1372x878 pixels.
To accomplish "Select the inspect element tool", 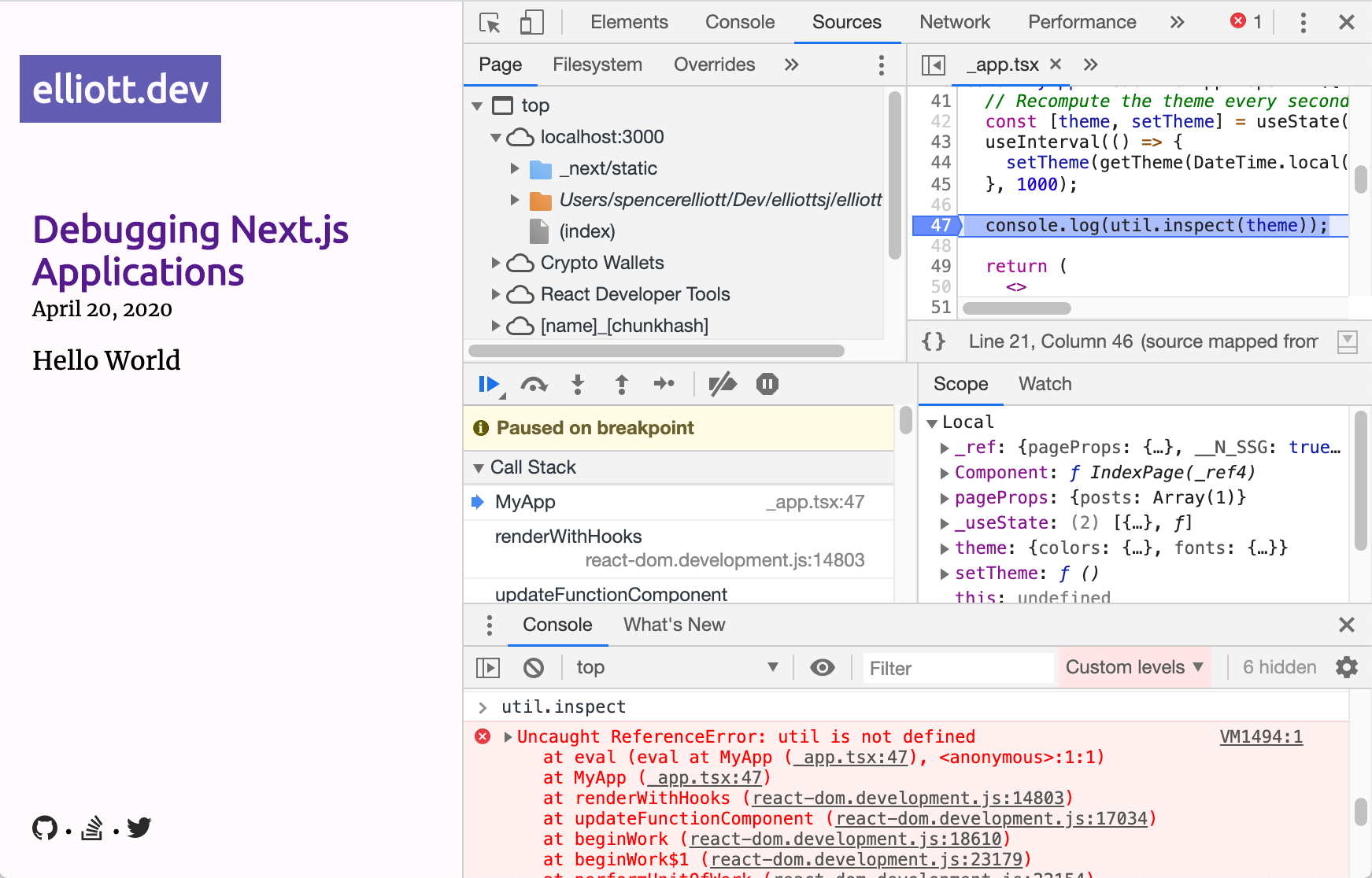I will (490, 22).
